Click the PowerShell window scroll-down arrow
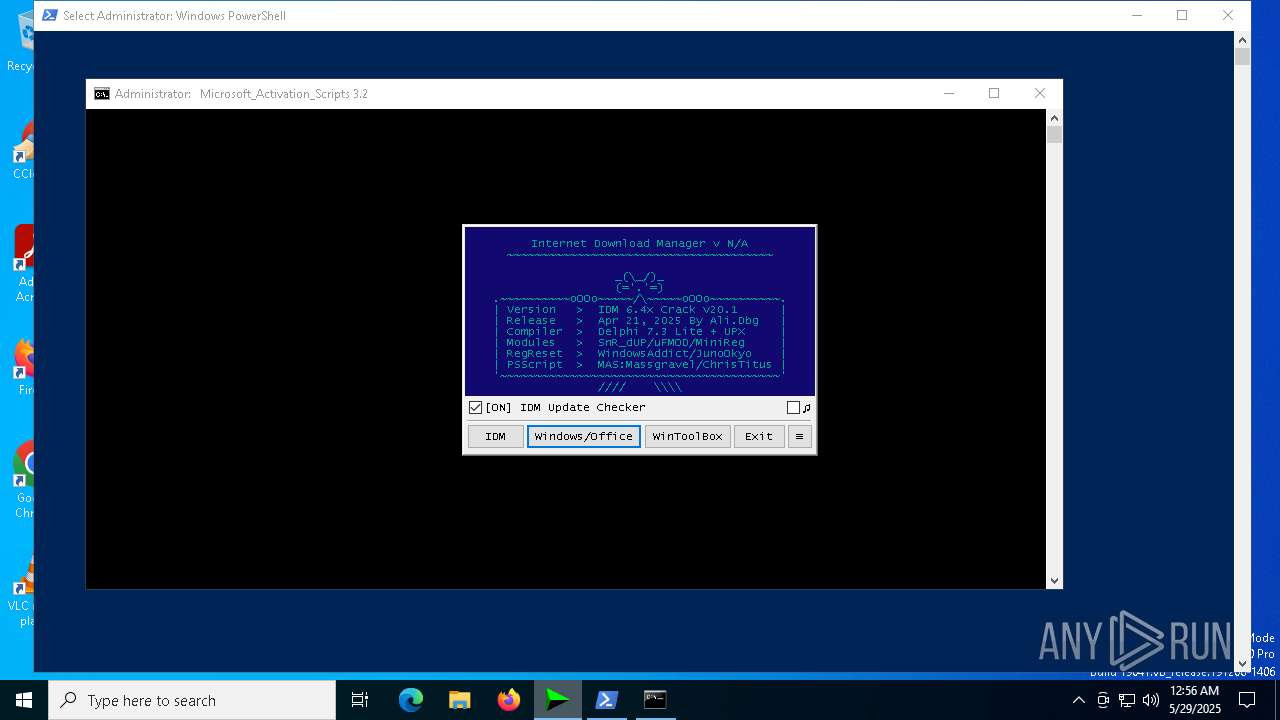 pos(1242,664)
